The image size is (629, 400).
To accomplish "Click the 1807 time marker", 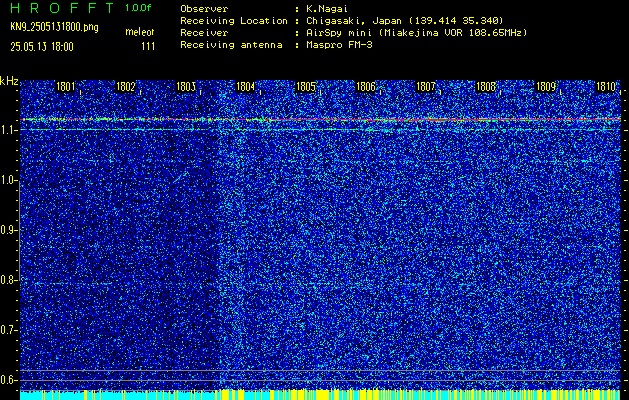I will [x=426, y=87].
